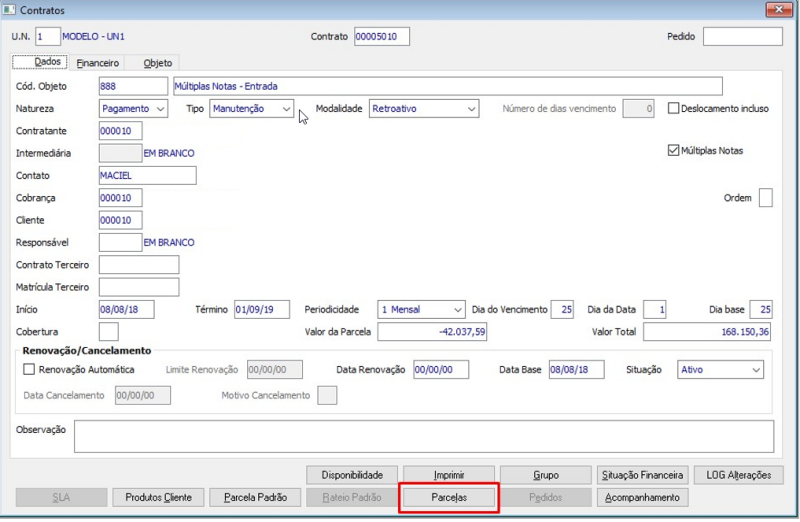800x522 pixels.
Task: Click the Ordem input box
Action: 765,198
